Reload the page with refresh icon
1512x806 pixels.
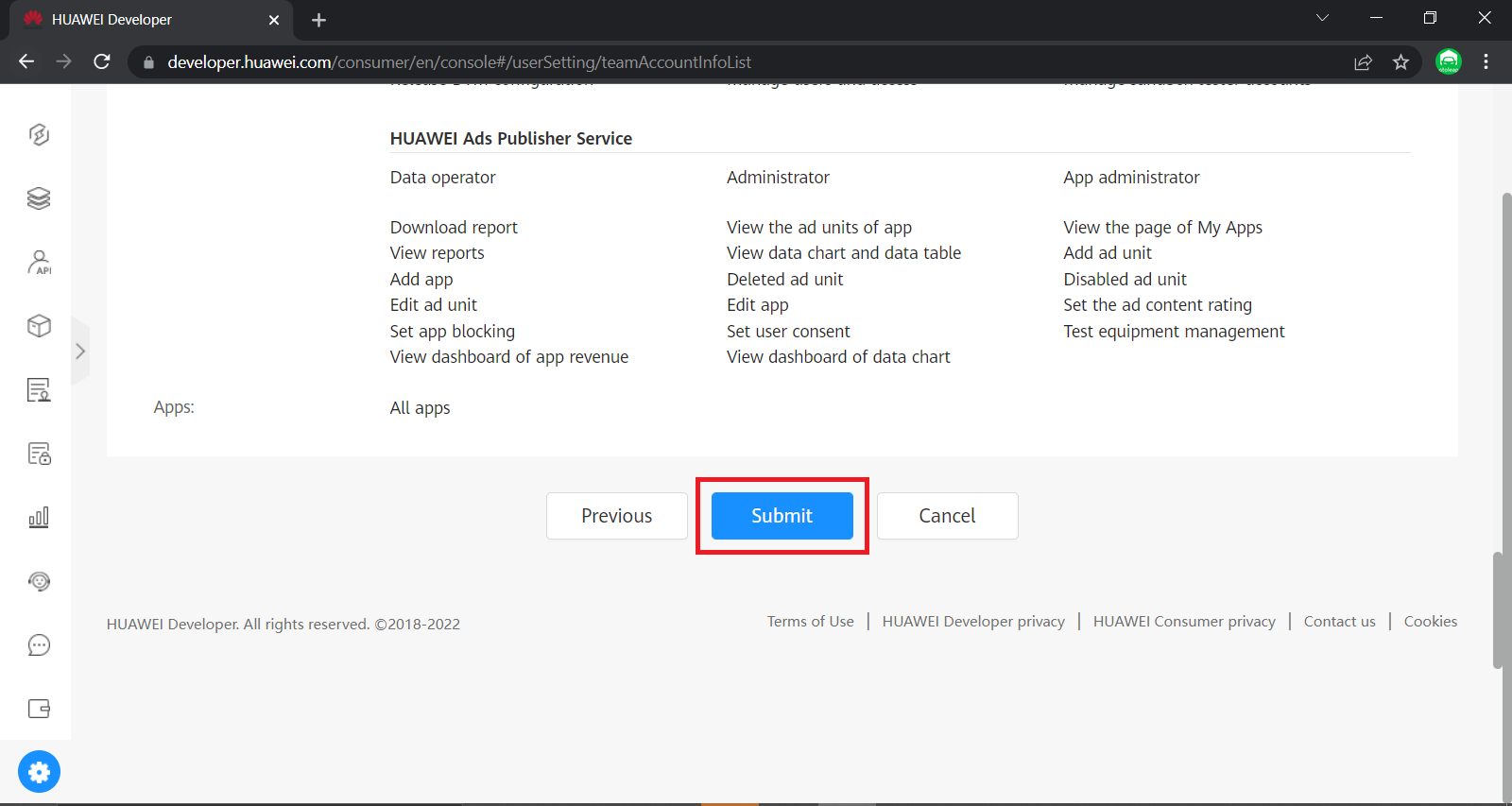(x=102, y=61)
